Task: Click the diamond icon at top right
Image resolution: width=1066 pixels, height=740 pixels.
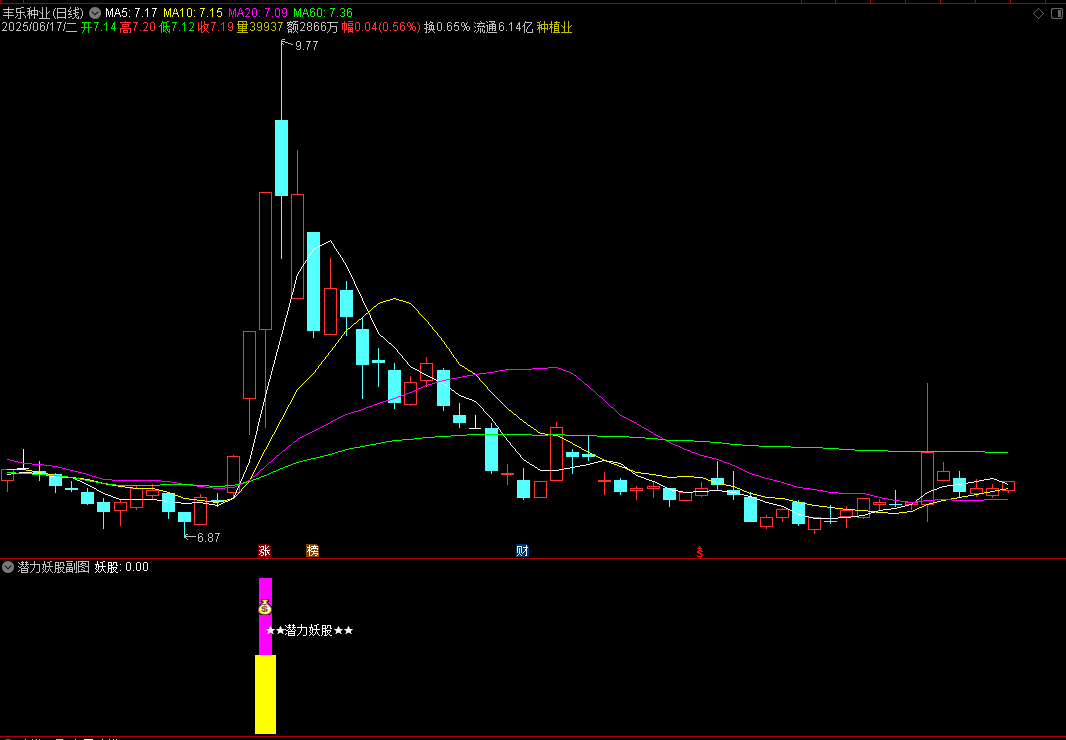Action: [x=1038, y=14]
